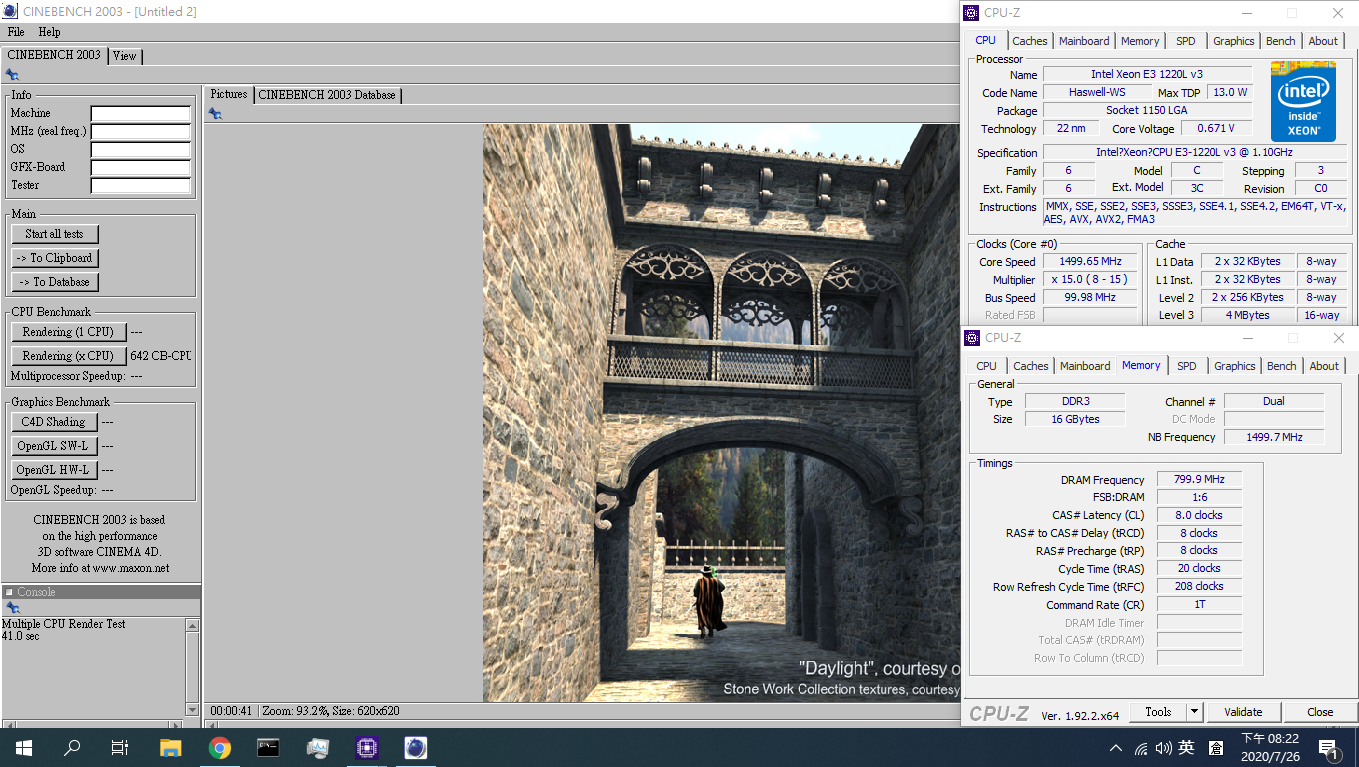The height and width of the screenshot is (767, 1359).
Task: Open the Windows Start menu
Action: (23, 747)
